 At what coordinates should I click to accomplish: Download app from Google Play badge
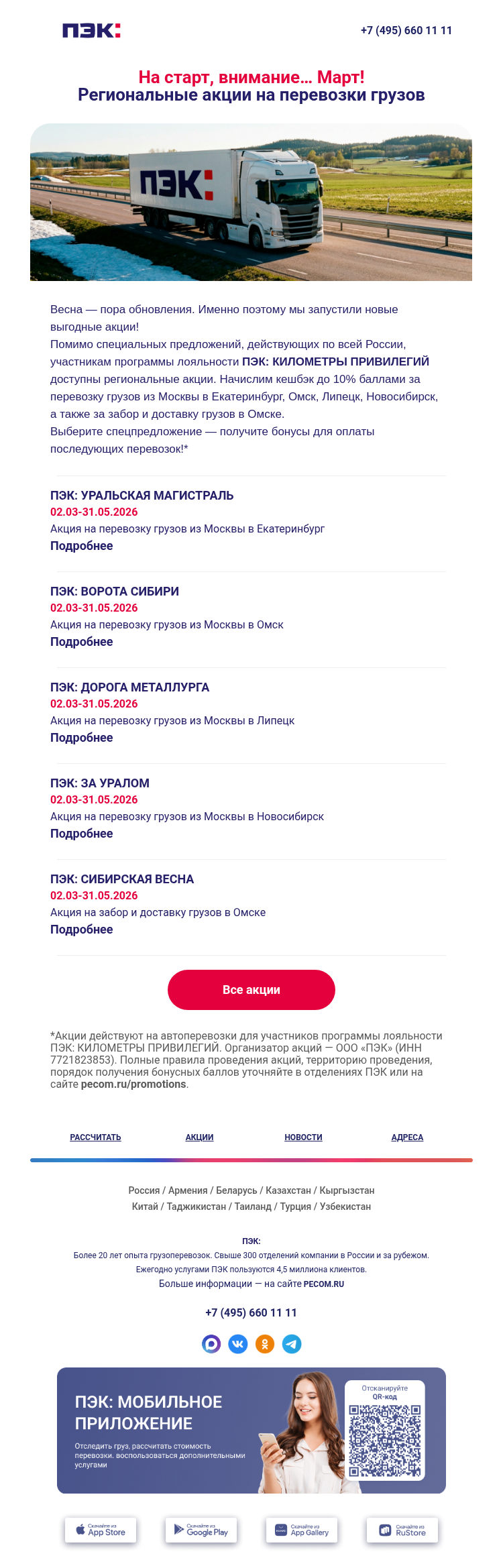(201, 1530)
